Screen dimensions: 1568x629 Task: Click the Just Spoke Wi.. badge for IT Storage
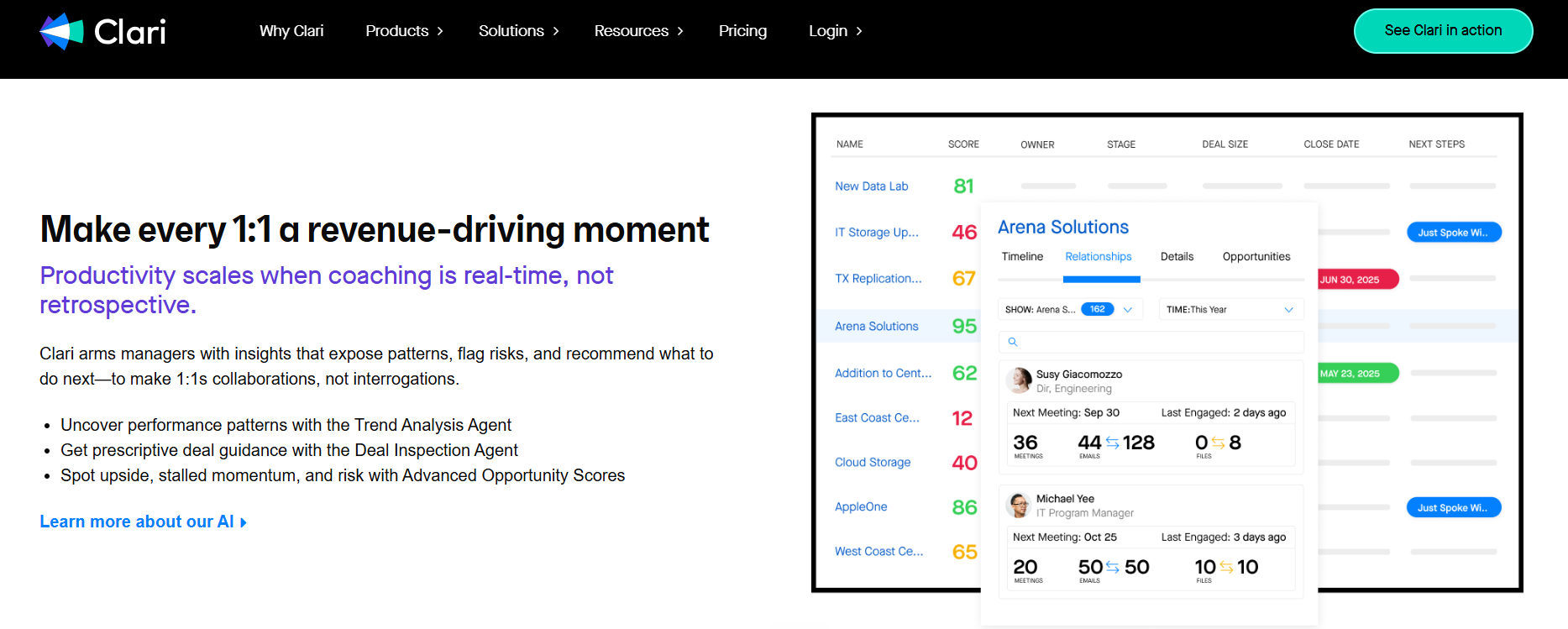coord(1454,233)
